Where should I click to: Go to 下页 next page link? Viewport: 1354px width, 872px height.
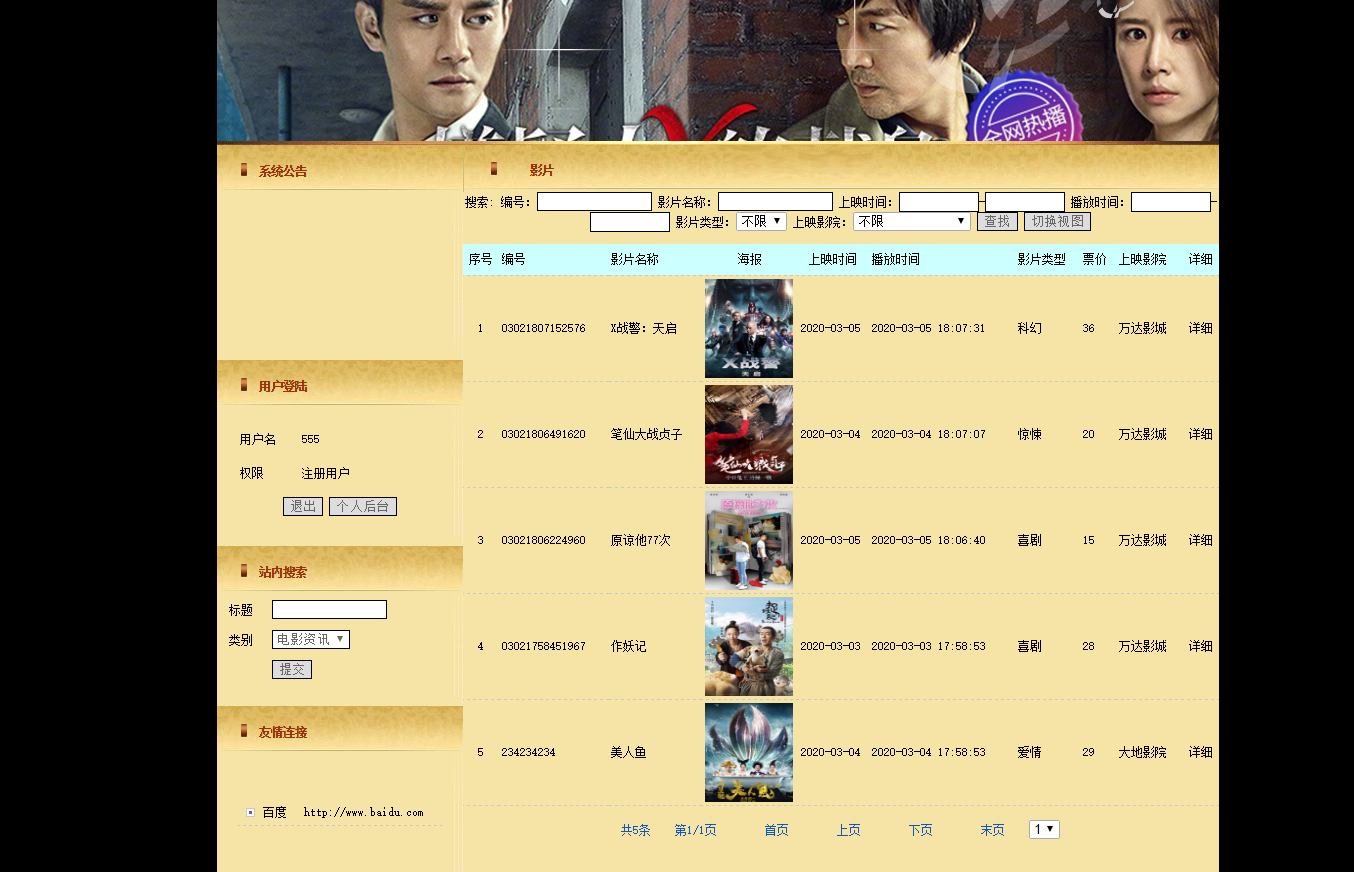tap(920, 830)
